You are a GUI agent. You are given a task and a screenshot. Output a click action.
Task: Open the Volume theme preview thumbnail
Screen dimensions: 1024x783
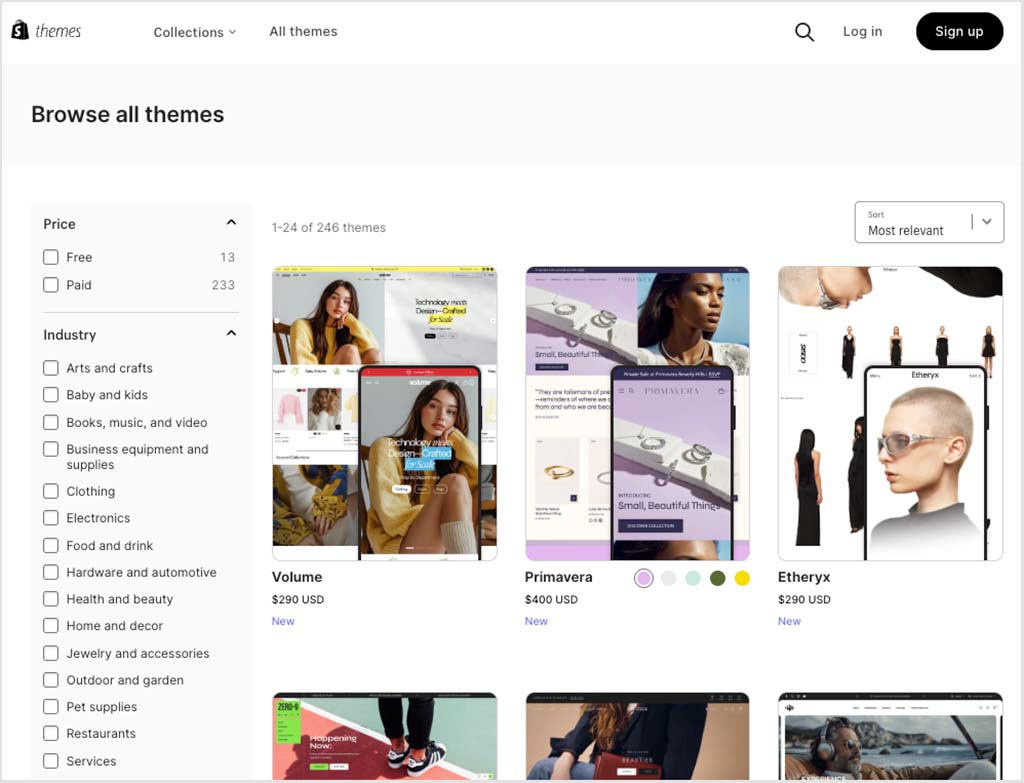click(x=385, y=413)
